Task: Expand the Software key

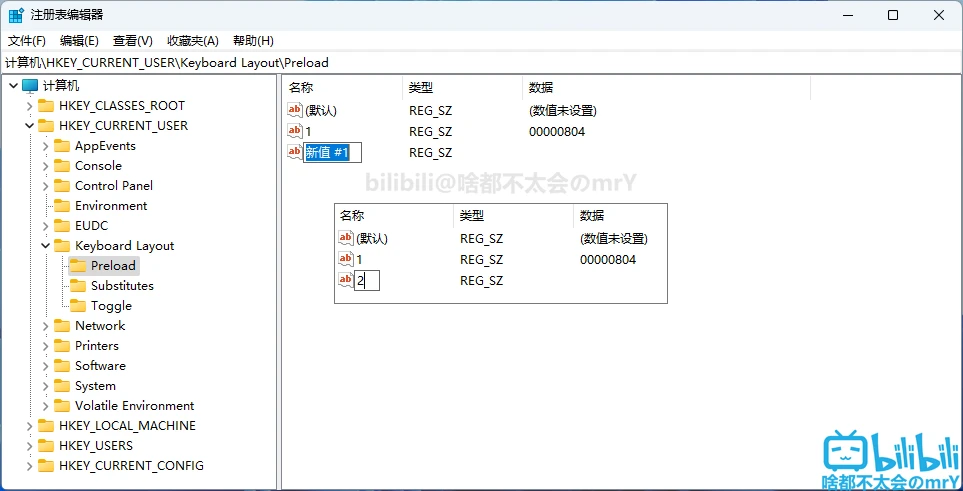Action: pyautogui.click(x=45, y=366)
